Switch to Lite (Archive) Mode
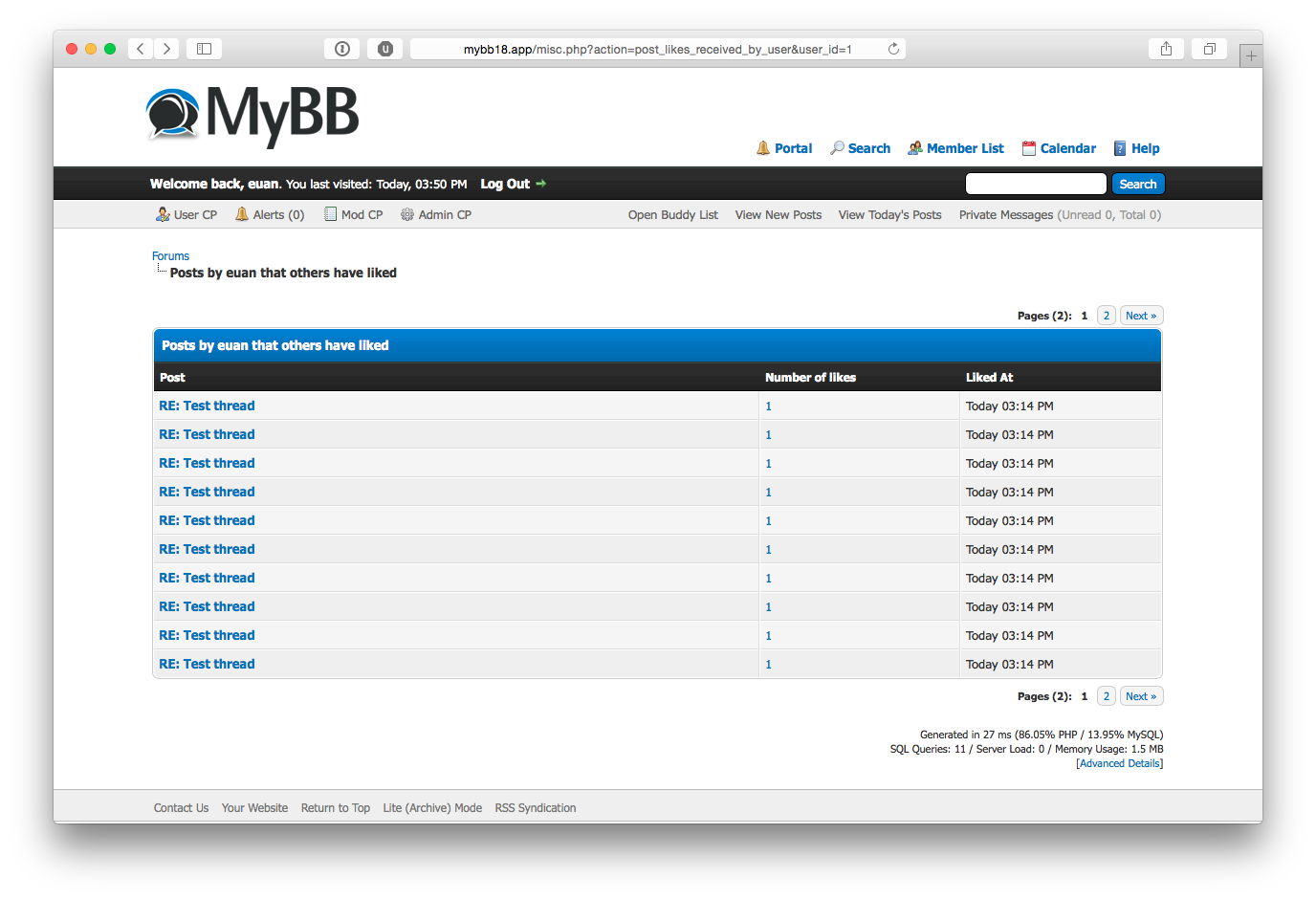 click(432, 808)
